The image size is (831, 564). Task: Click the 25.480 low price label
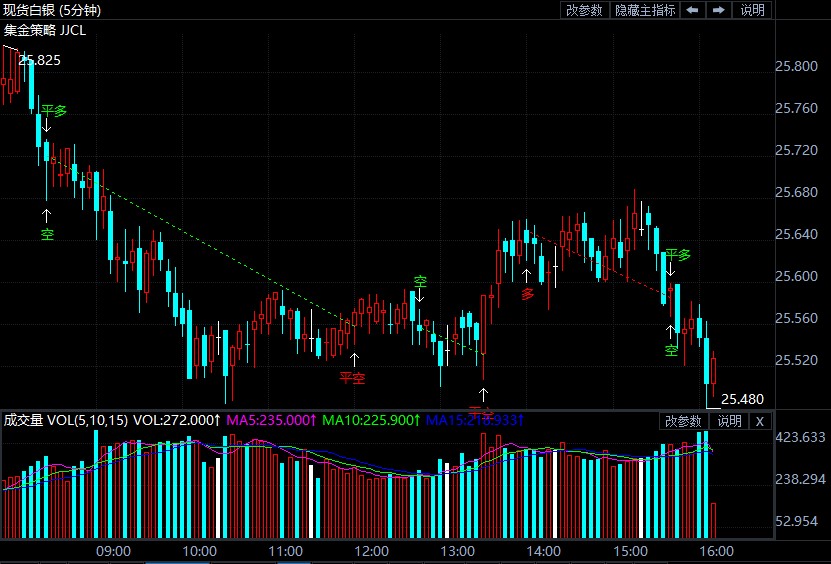pos(742,398)
